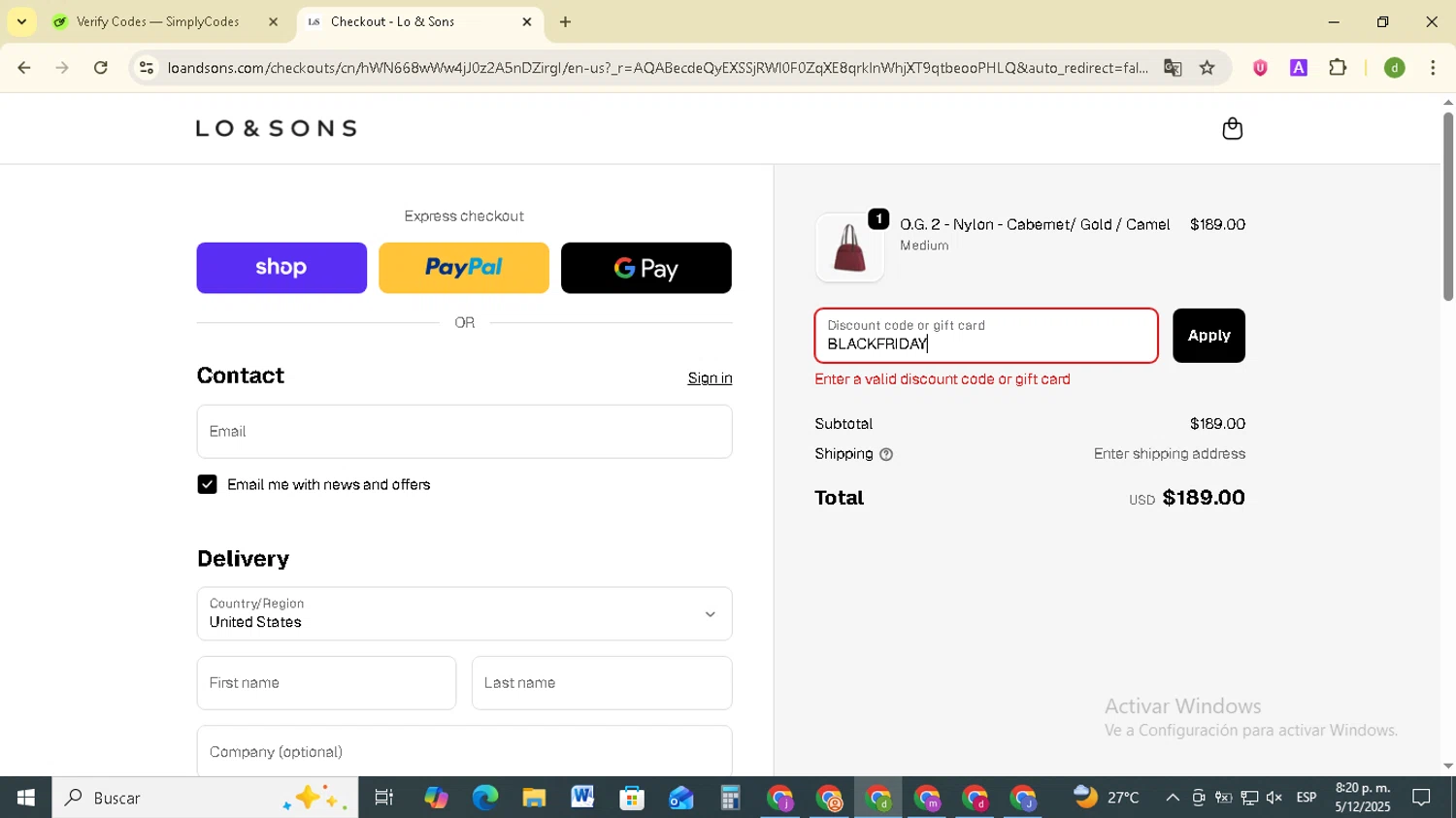
Task: Open Microsoft Store from the taskbar
Action: 632,798
